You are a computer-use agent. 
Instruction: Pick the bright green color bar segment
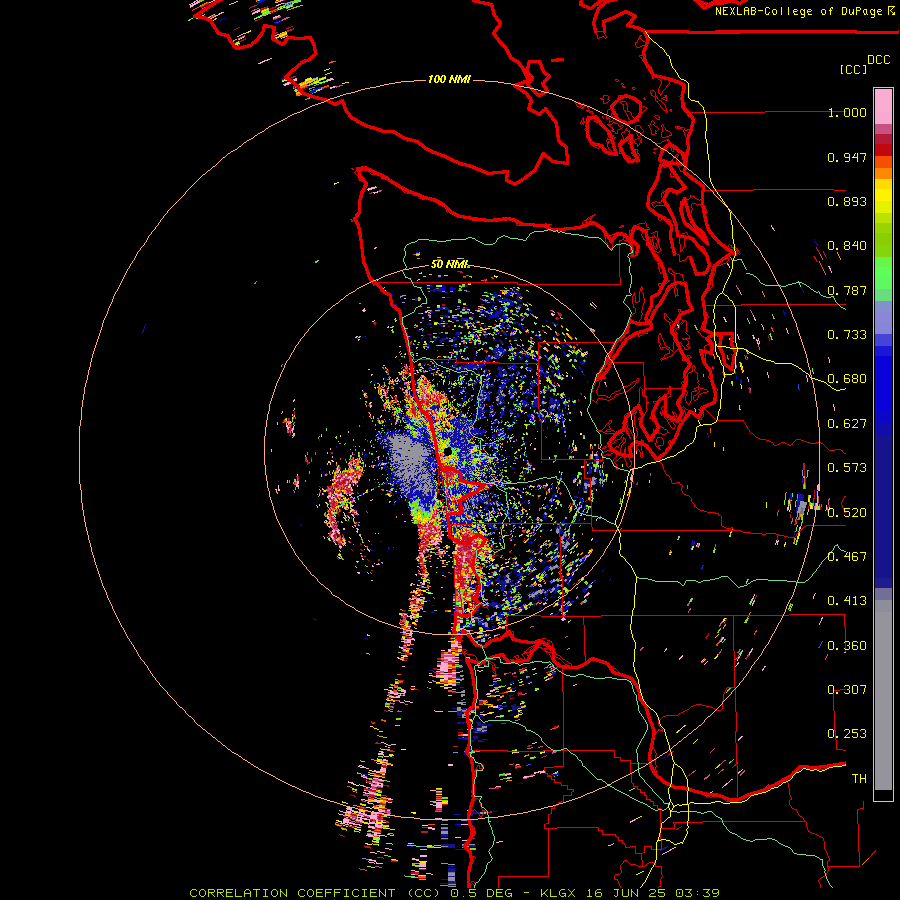[x=883, y=273]
